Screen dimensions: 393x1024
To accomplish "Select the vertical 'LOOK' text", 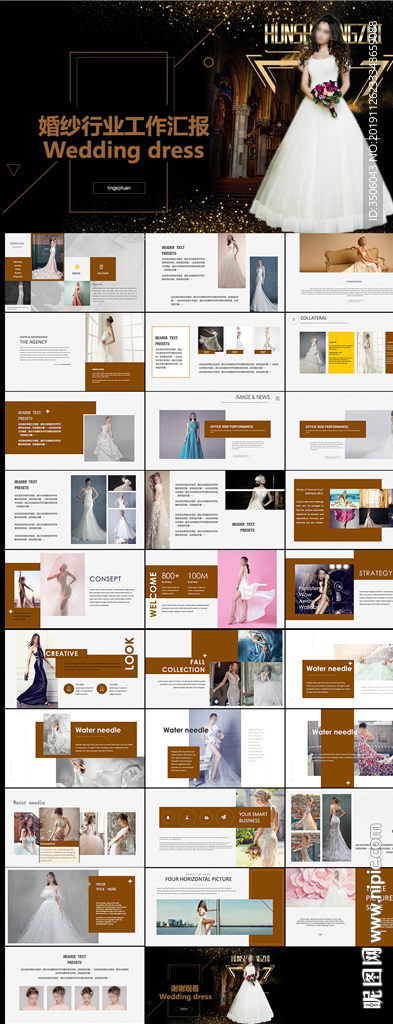I will 129,654.
